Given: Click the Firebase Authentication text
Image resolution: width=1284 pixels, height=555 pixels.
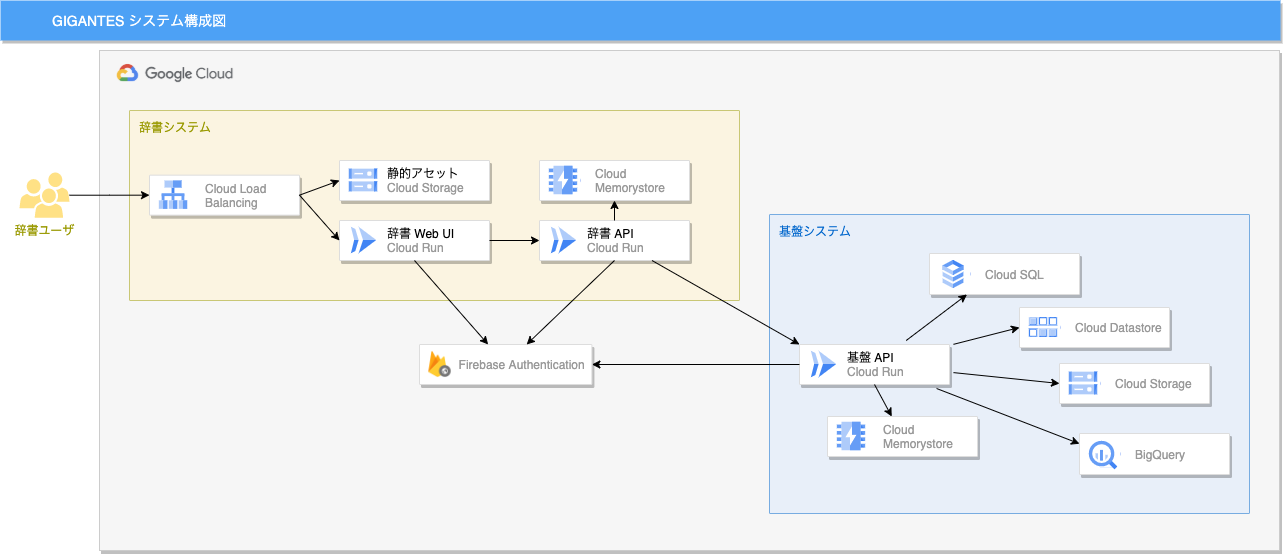Looking at the screenshot, I should 521,365.
